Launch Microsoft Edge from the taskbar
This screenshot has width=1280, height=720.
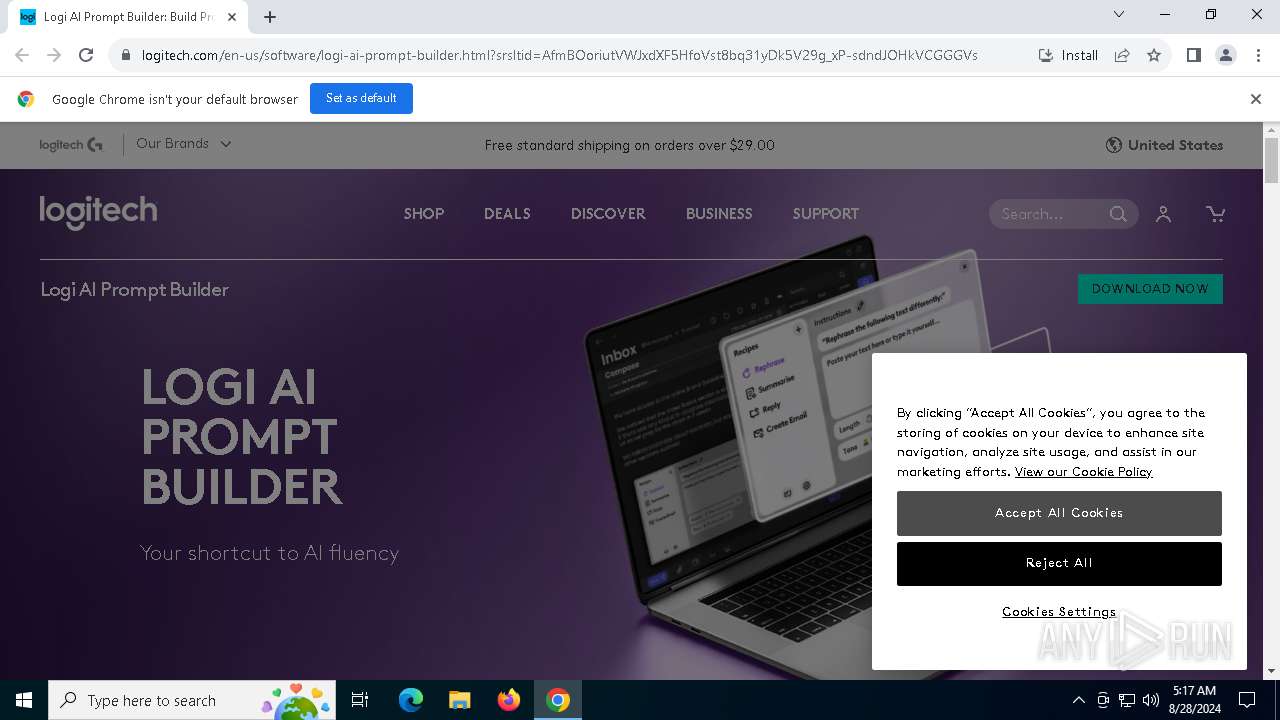click(411, 700)
